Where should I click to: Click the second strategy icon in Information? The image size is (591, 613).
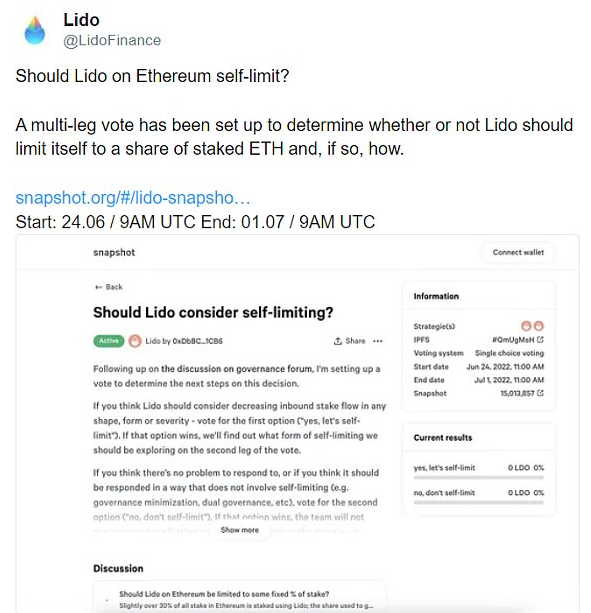click(x=539, y=326)
